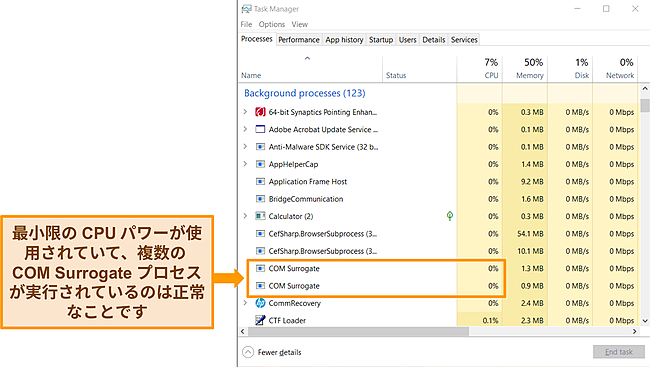Switch to the Performance tab
Viewport: 650px width, 367px height.
click(x=299, y=40)
